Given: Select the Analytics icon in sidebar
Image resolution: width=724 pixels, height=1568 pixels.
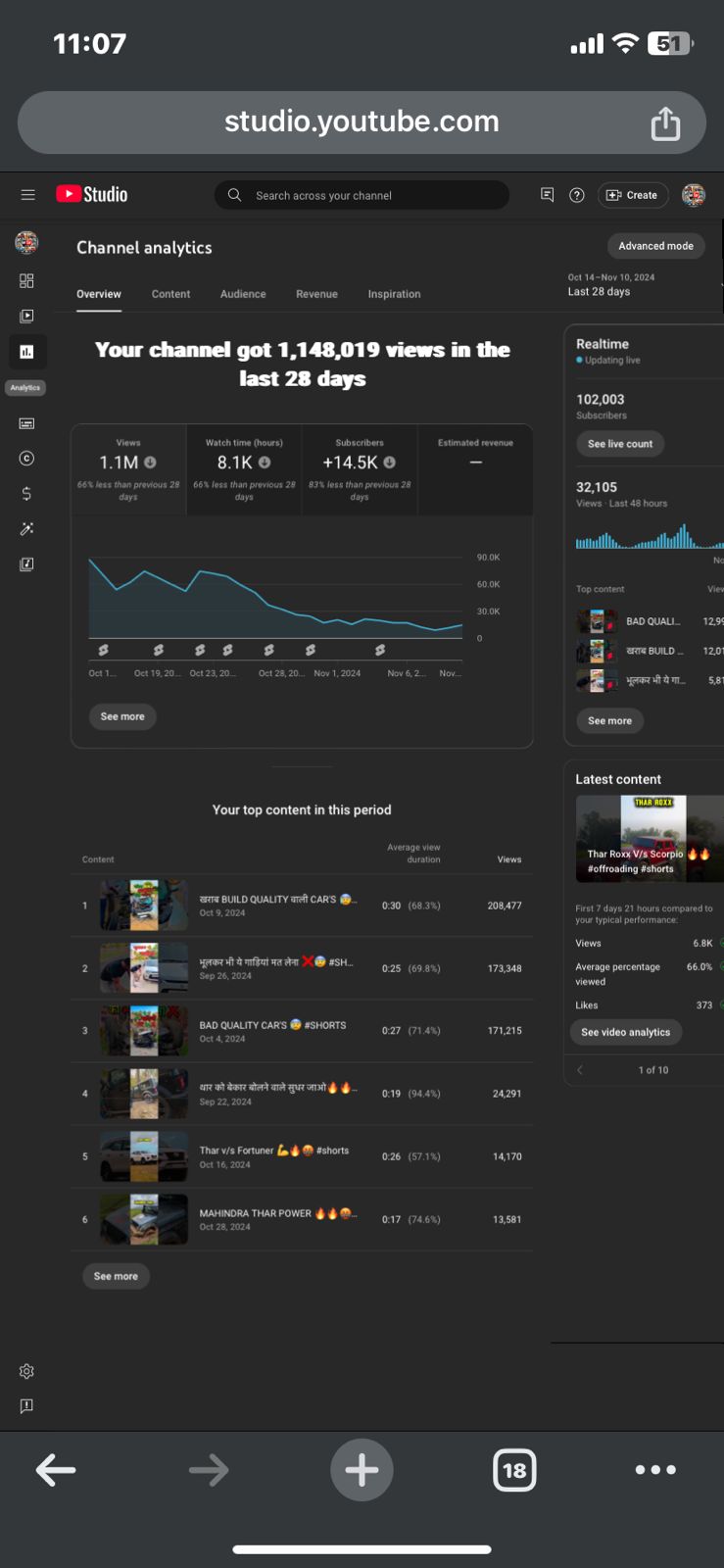Looking at the screenshot, I should point(26,352).
